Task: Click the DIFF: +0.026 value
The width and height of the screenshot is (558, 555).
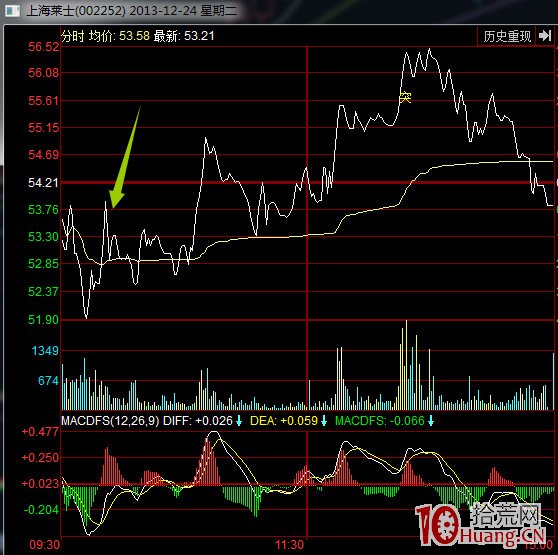Action: click(x=198, y=421)
